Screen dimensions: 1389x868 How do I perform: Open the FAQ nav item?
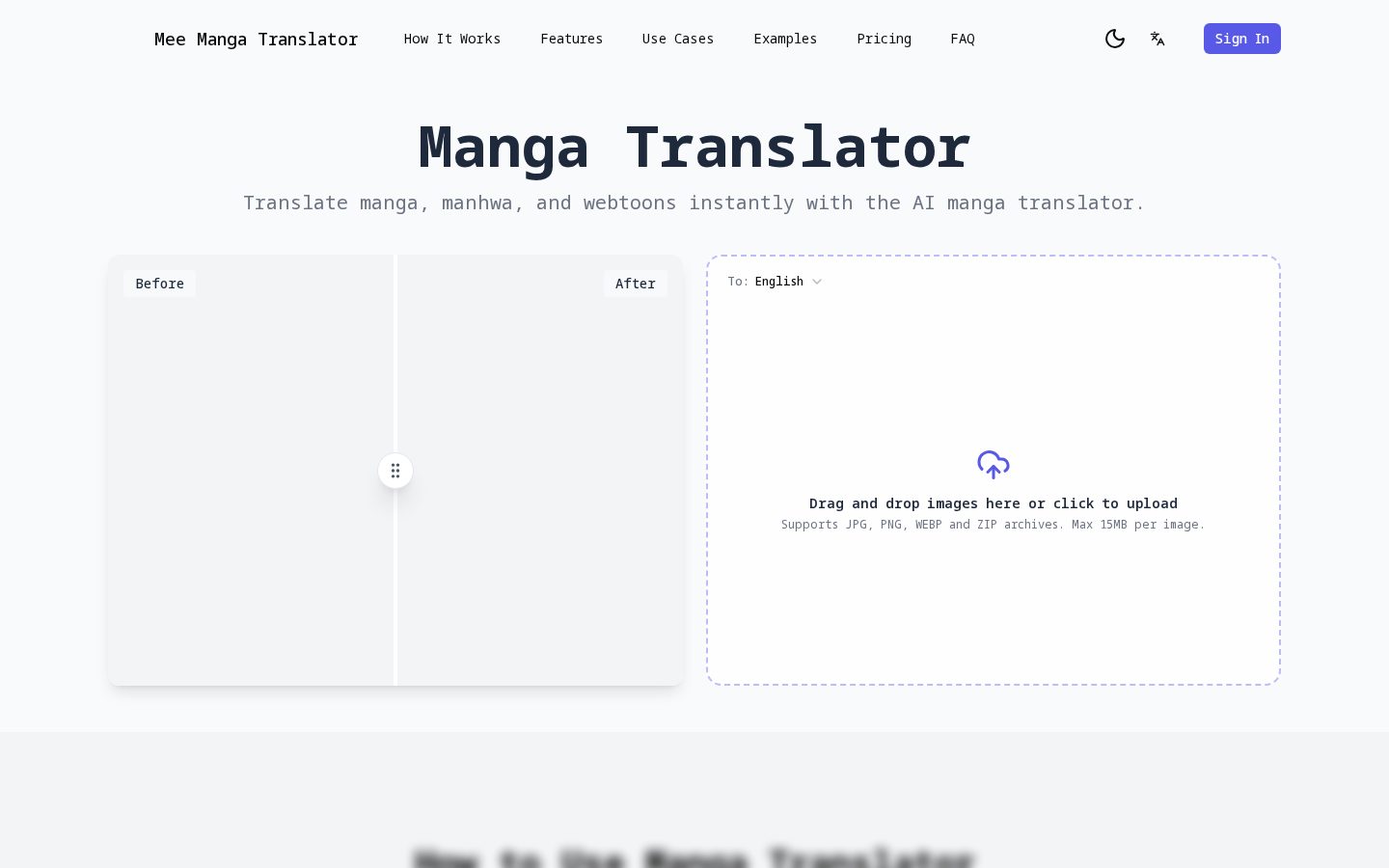click(x=963, y=39)
